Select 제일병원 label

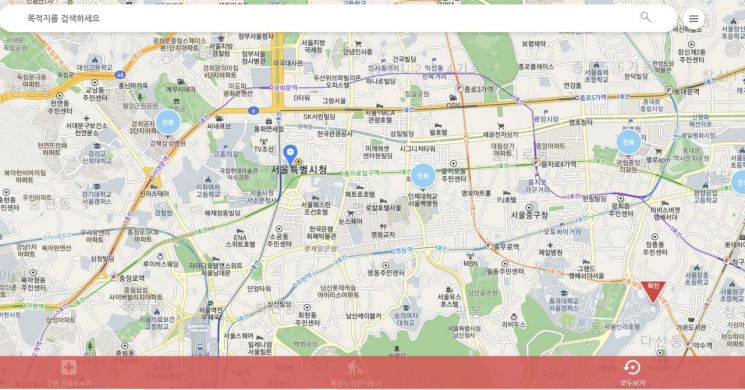pyautogui.click(x=550, y=253)
